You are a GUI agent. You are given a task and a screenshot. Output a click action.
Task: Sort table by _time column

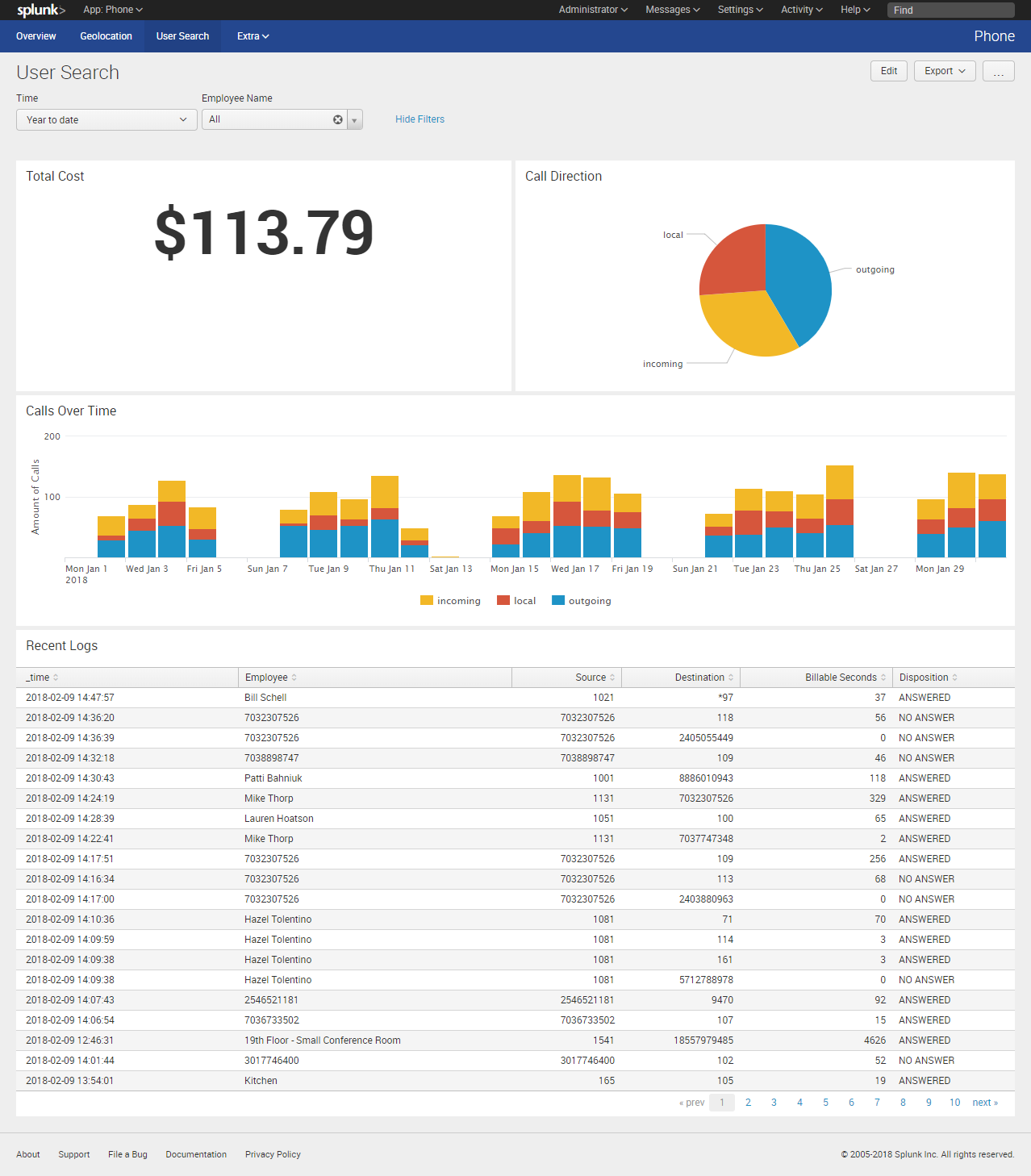coord(41,678)
